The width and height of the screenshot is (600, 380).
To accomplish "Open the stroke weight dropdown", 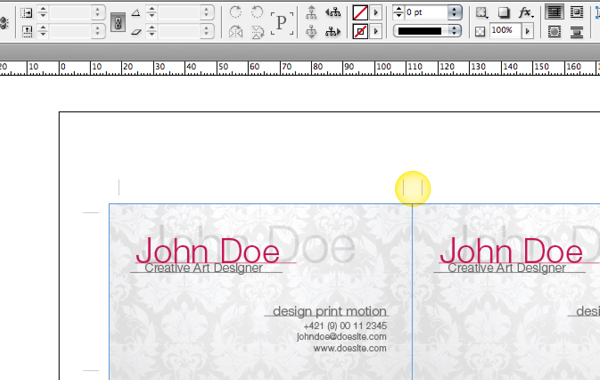I will [455, 12].
